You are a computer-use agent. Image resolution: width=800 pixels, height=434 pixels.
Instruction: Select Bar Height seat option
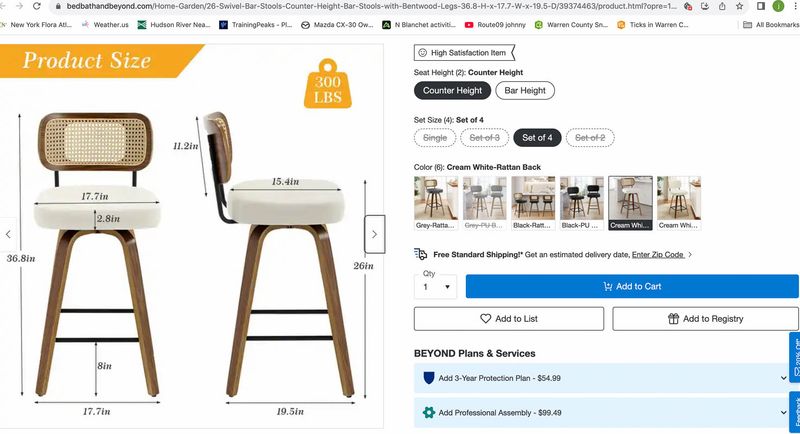525,91
